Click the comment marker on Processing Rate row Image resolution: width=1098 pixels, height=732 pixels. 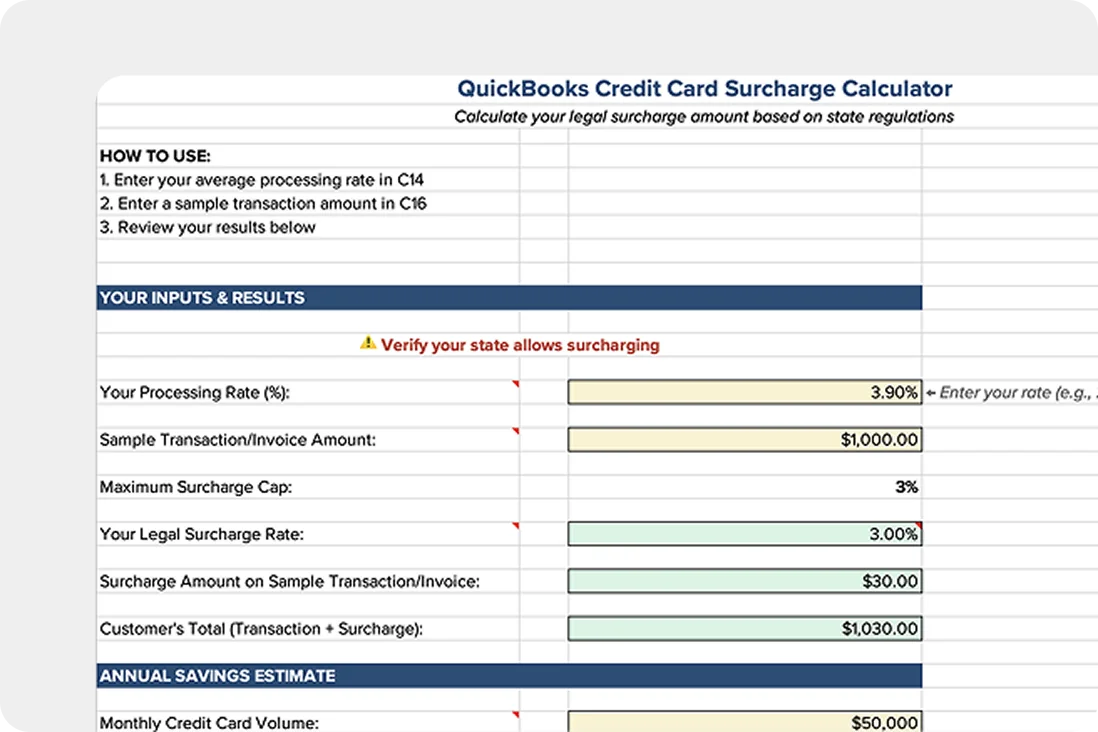coord(515,384)
